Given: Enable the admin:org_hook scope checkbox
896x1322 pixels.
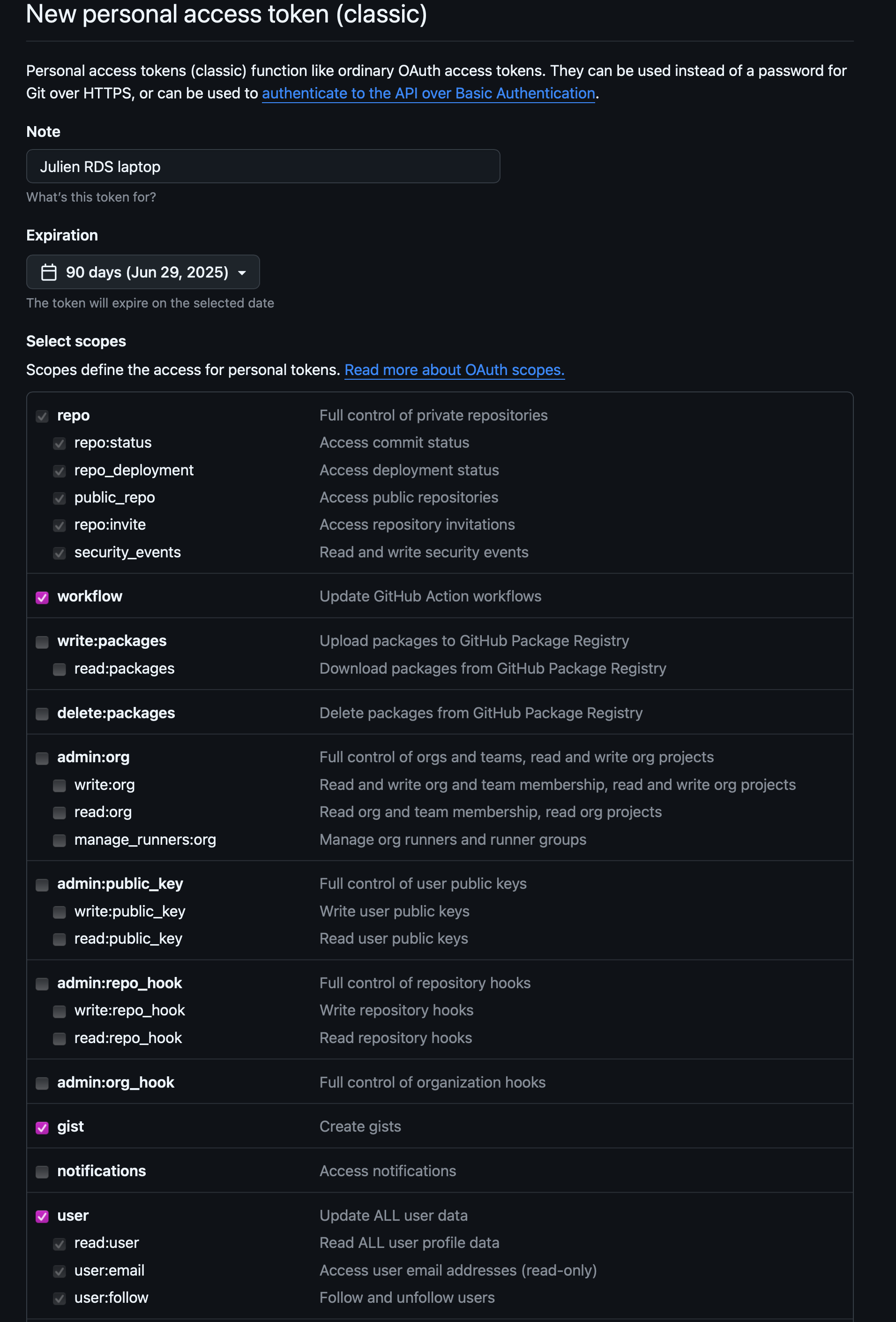Looking at the screenshot, I should pyautogui.click(x=42, y=1083).
